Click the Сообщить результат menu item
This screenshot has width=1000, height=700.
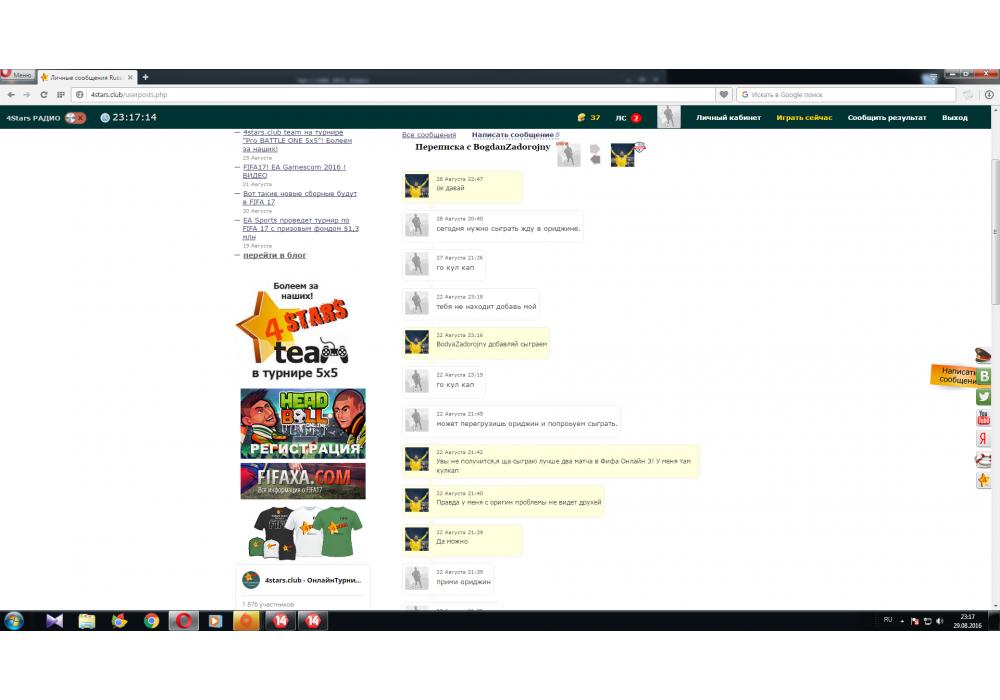887,118
